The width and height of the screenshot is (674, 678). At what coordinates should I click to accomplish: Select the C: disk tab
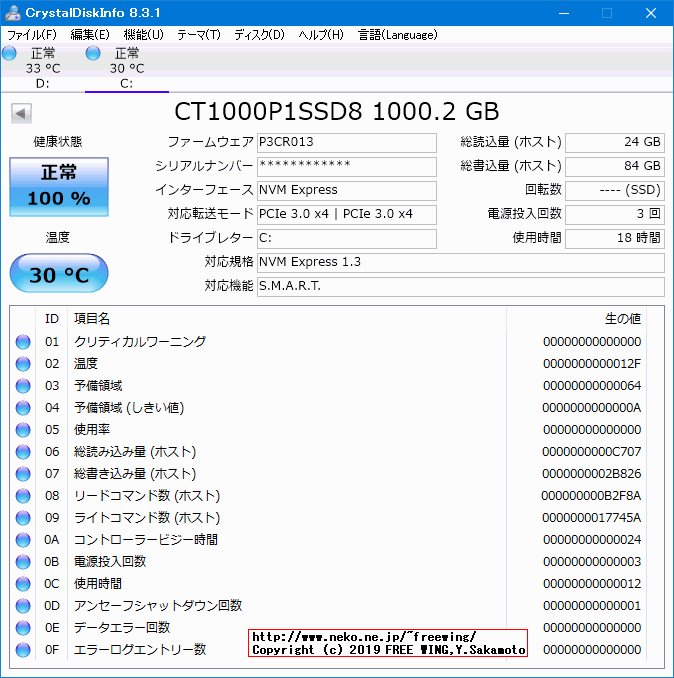coord(127,68)
